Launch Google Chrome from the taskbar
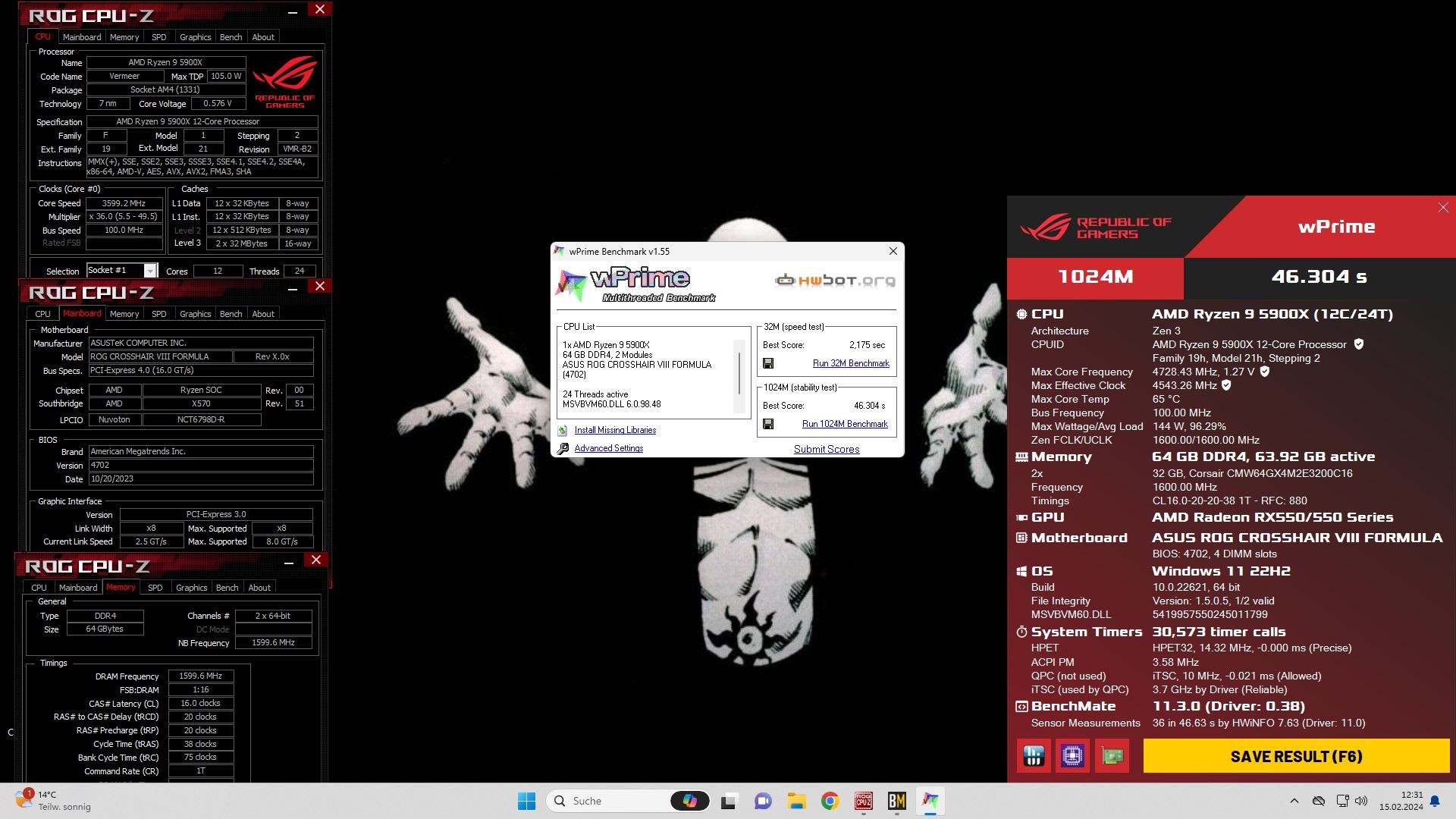Viewport: 1456px width, 819px height. point(830,801)
